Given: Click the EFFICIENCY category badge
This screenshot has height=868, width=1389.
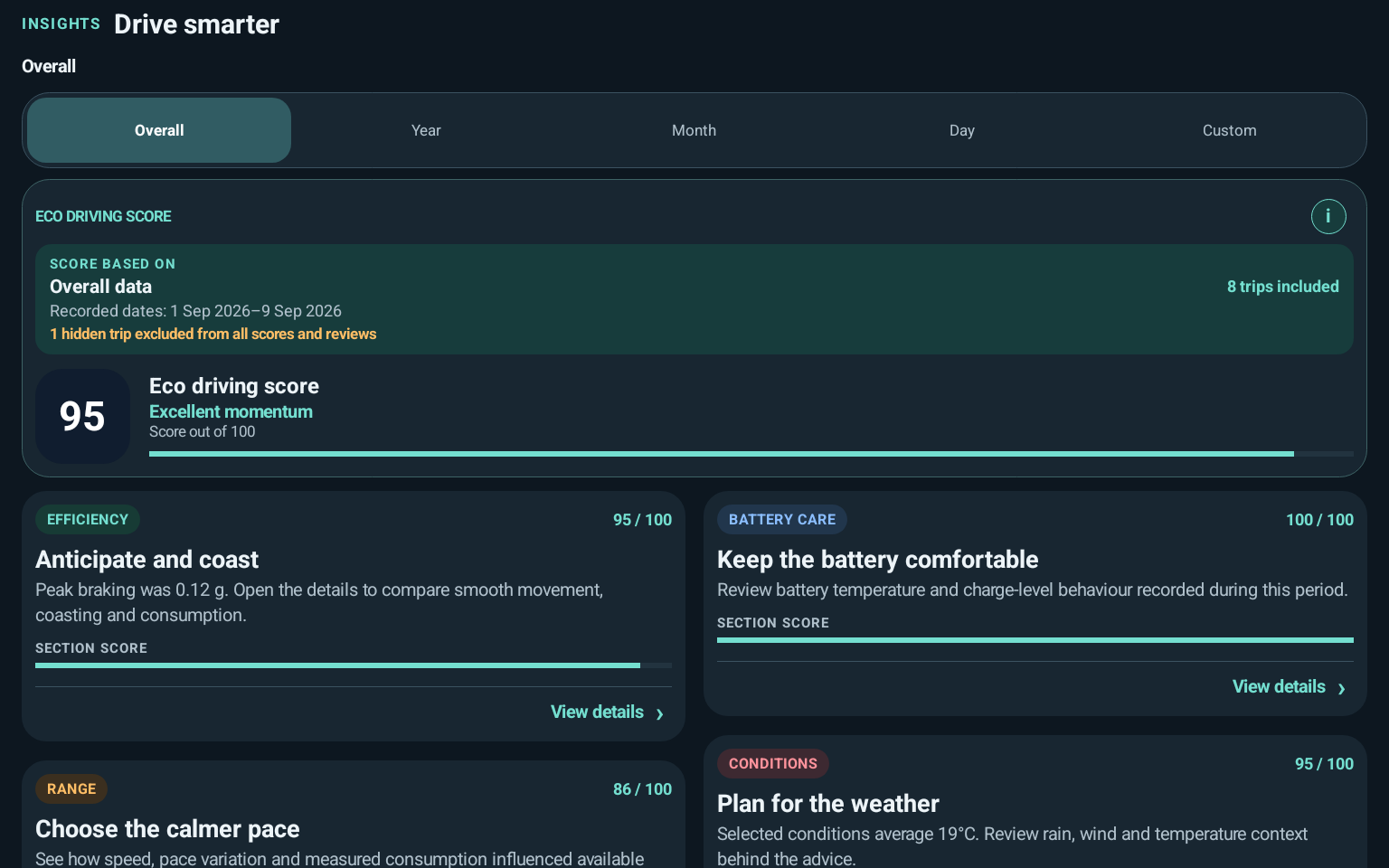Looking at the screenshot, I should point(88,520).
